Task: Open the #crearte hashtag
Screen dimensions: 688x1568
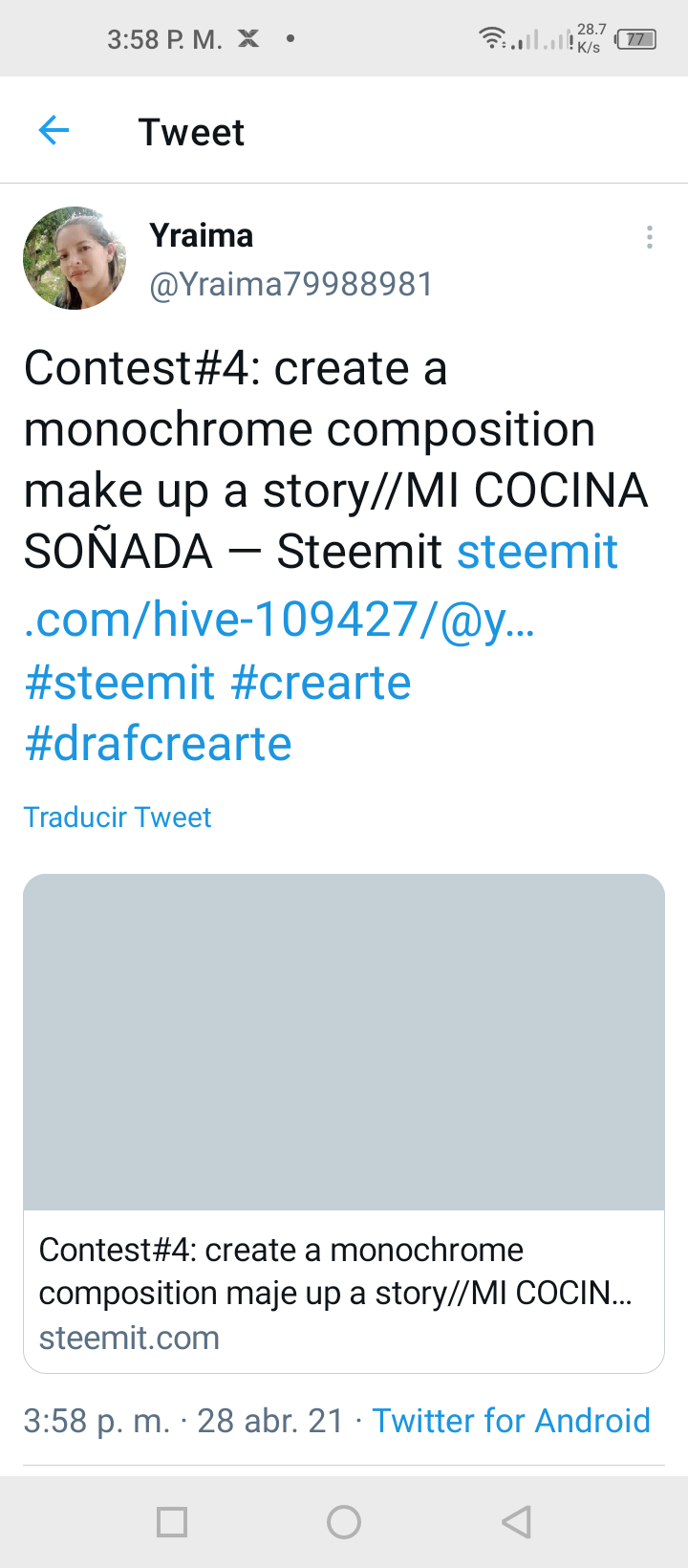Action: (x=321, y=683)
